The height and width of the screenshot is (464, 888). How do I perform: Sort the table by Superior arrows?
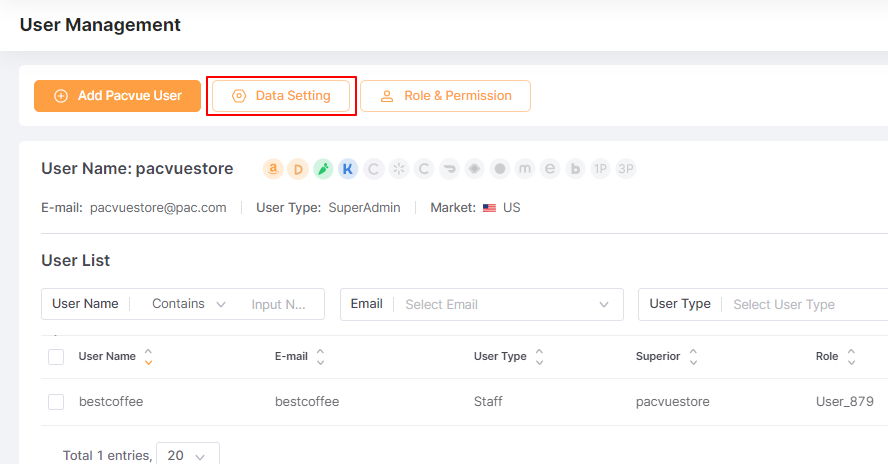point(693,356)
